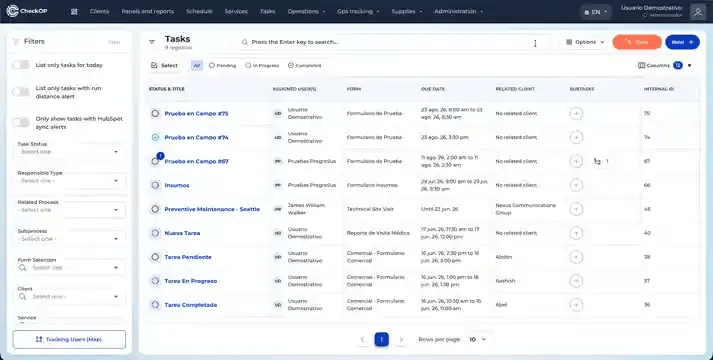This screenshot has height=360, width=713.
Task: Toggle Only show tasks with HubSpot sync alerts
Action: 20,122
